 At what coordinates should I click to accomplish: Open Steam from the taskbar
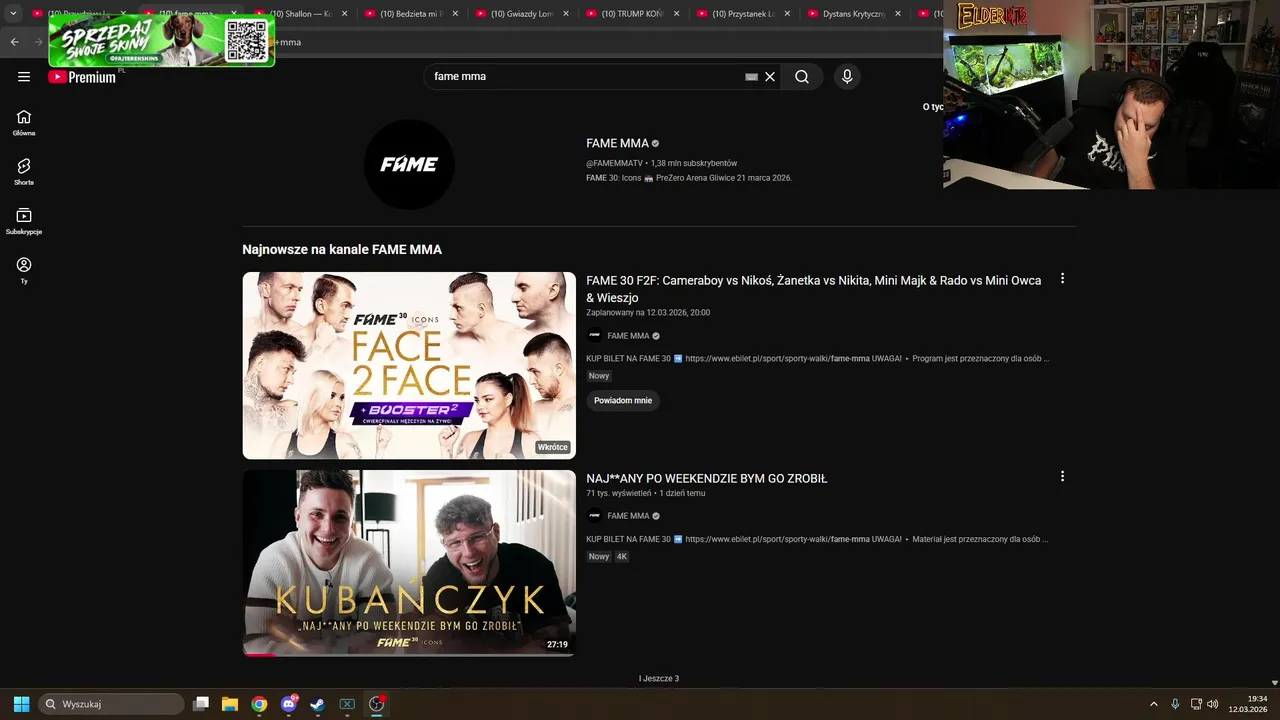pos(317,704)
